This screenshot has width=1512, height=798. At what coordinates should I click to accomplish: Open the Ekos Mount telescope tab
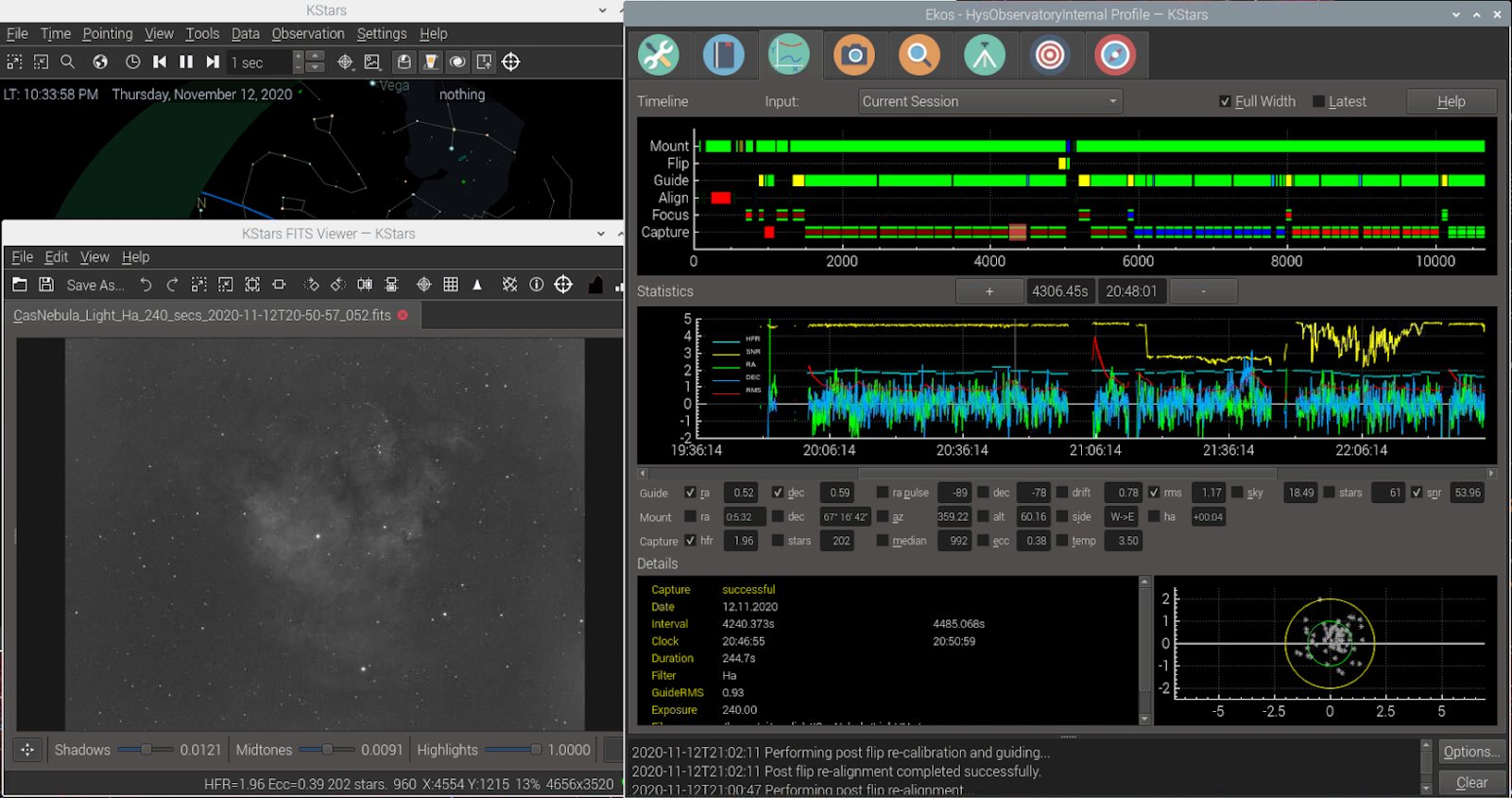(985, 55)
